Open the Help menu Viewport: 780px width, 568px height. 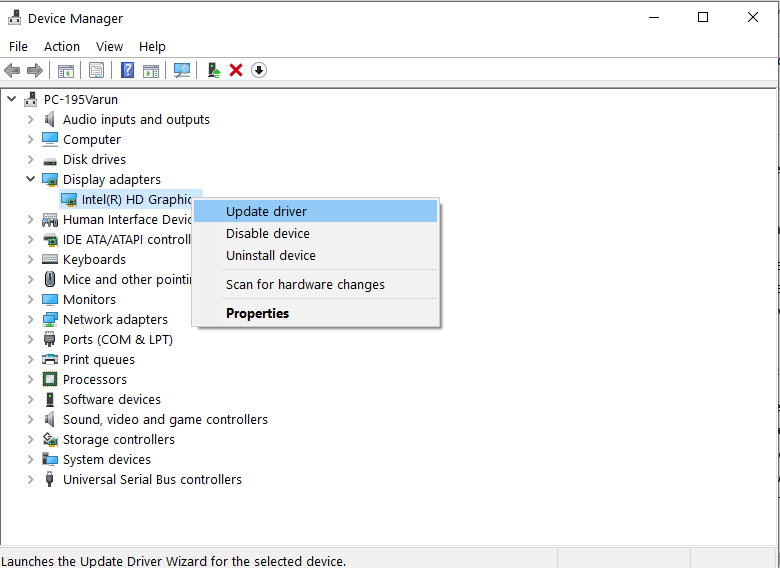pyautogui.click(x=152, y=46)
